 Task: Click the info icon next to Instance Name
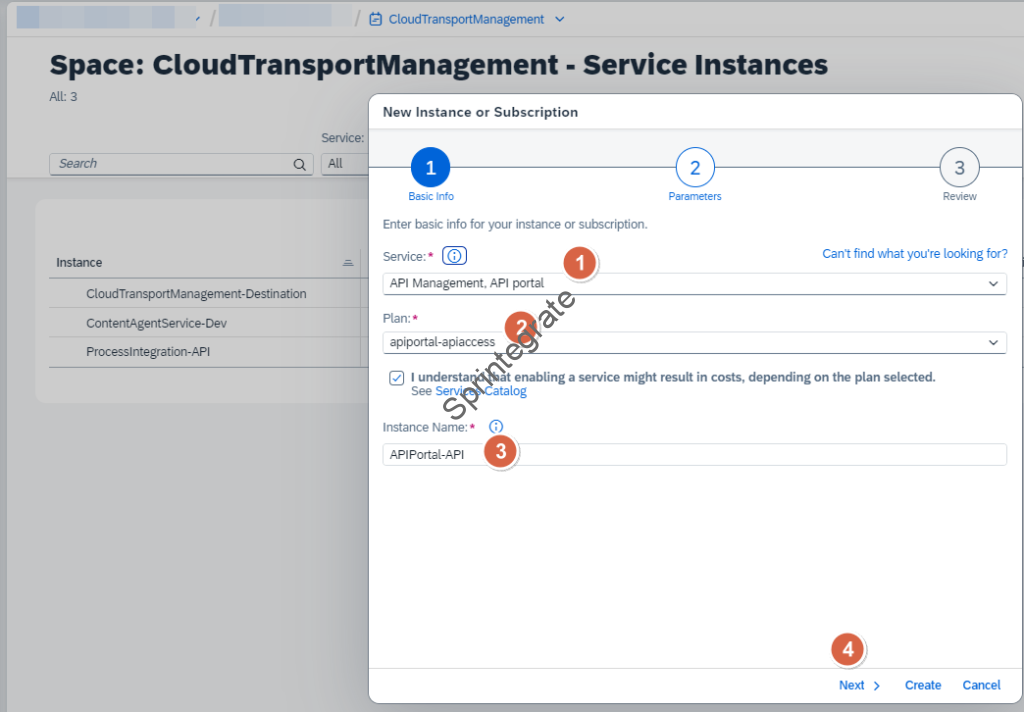tap(495, 426)
